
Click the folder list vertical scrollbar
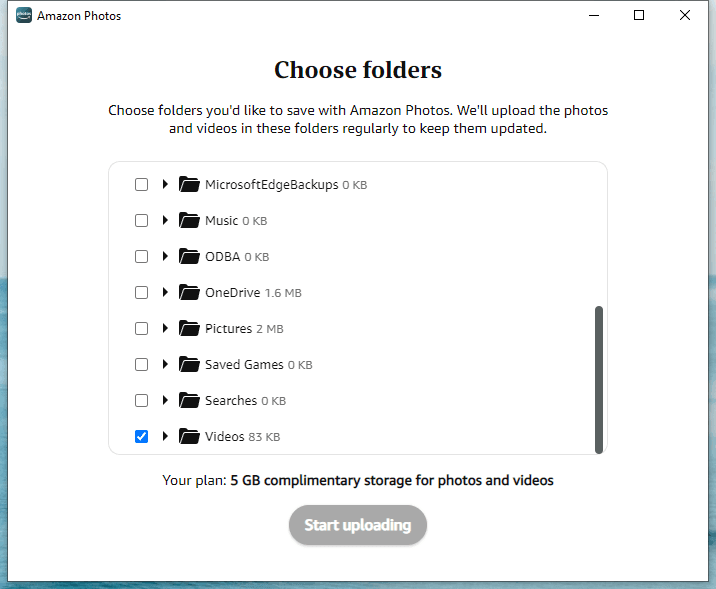[599, 379]
